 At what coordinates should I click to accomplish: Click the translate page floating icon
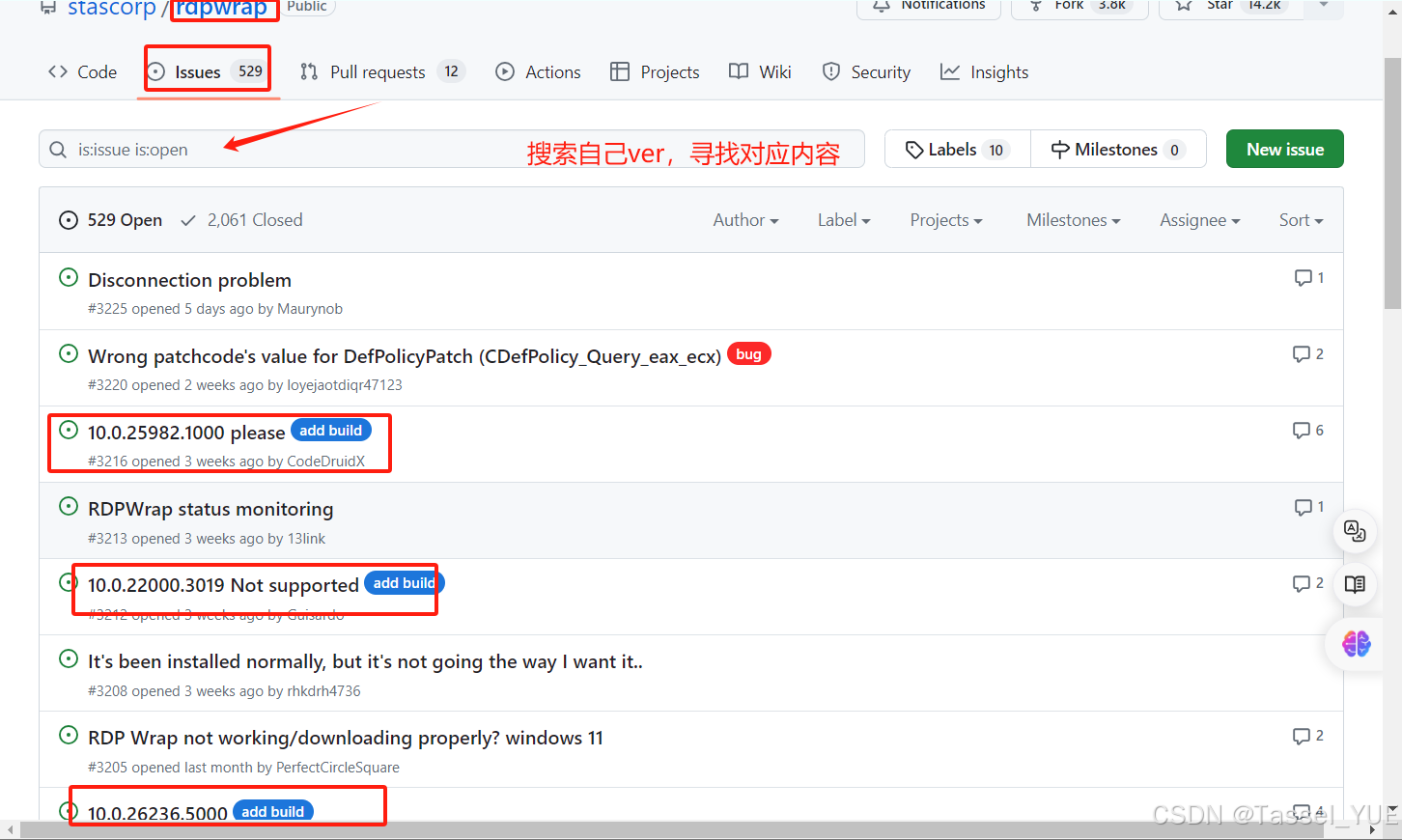tap(1355, 531)
